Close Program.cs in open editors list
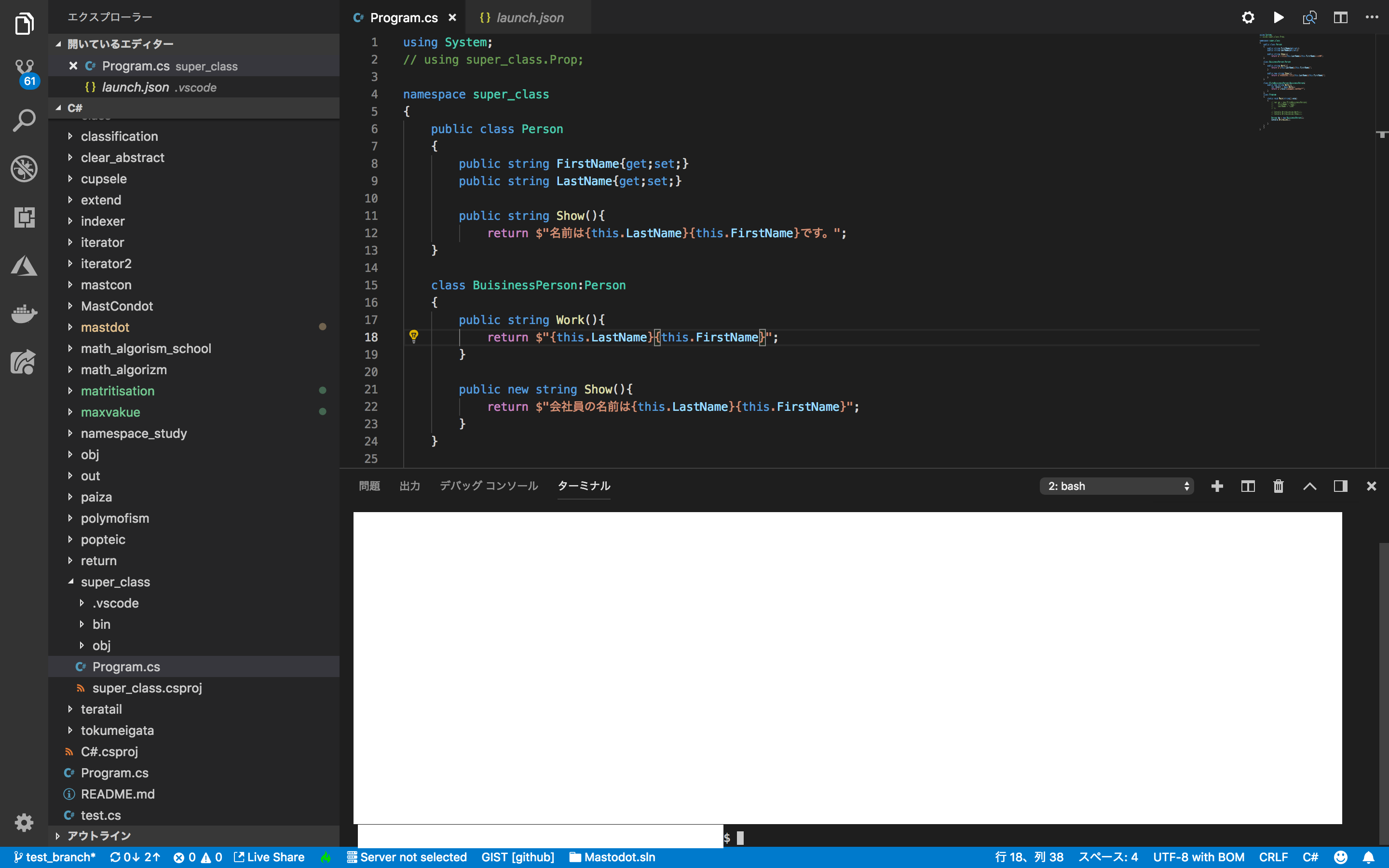Image resolution: width=1389 pixels, height=868 pixels. [x=73, y=66]
